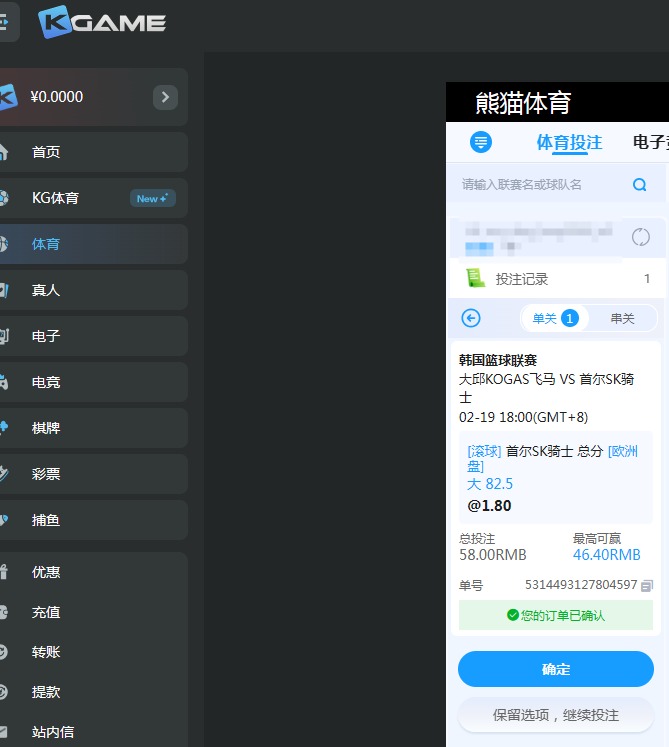The width and height of the screenshot is (669, 747).
Task: Open 首页 in the sidebar
Action: [93, 152]
